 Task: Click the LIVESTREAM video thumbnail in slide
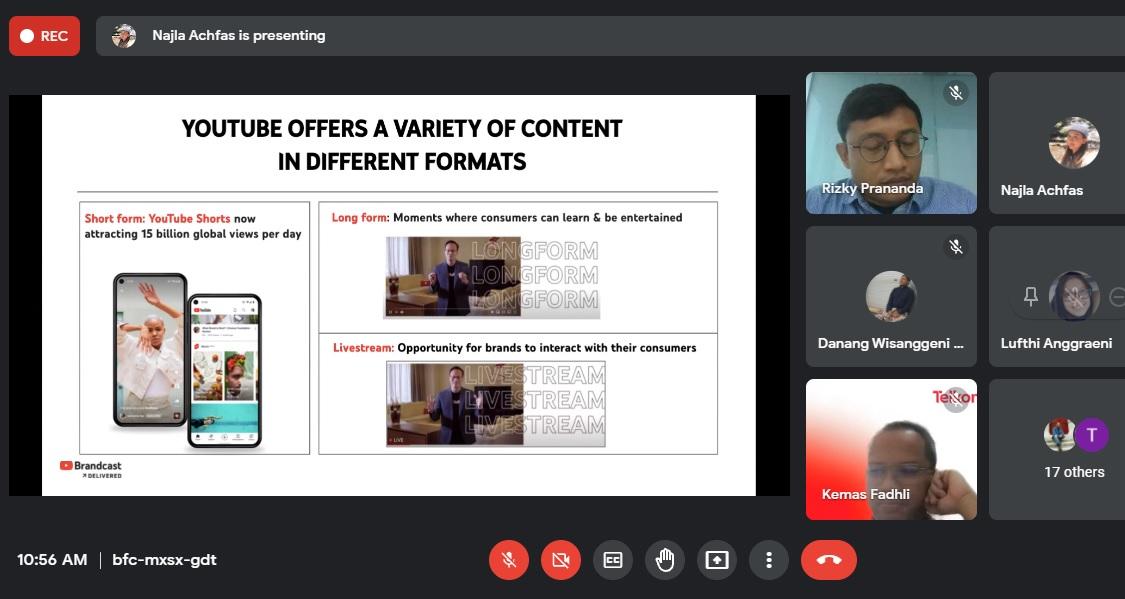(x=496, y=404)
